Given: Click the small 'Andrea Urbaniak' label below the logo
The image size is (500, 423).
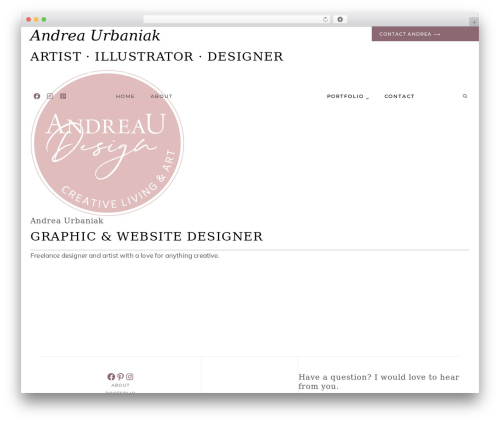Looking at the screenshot, I should click(x=67, y=221).
